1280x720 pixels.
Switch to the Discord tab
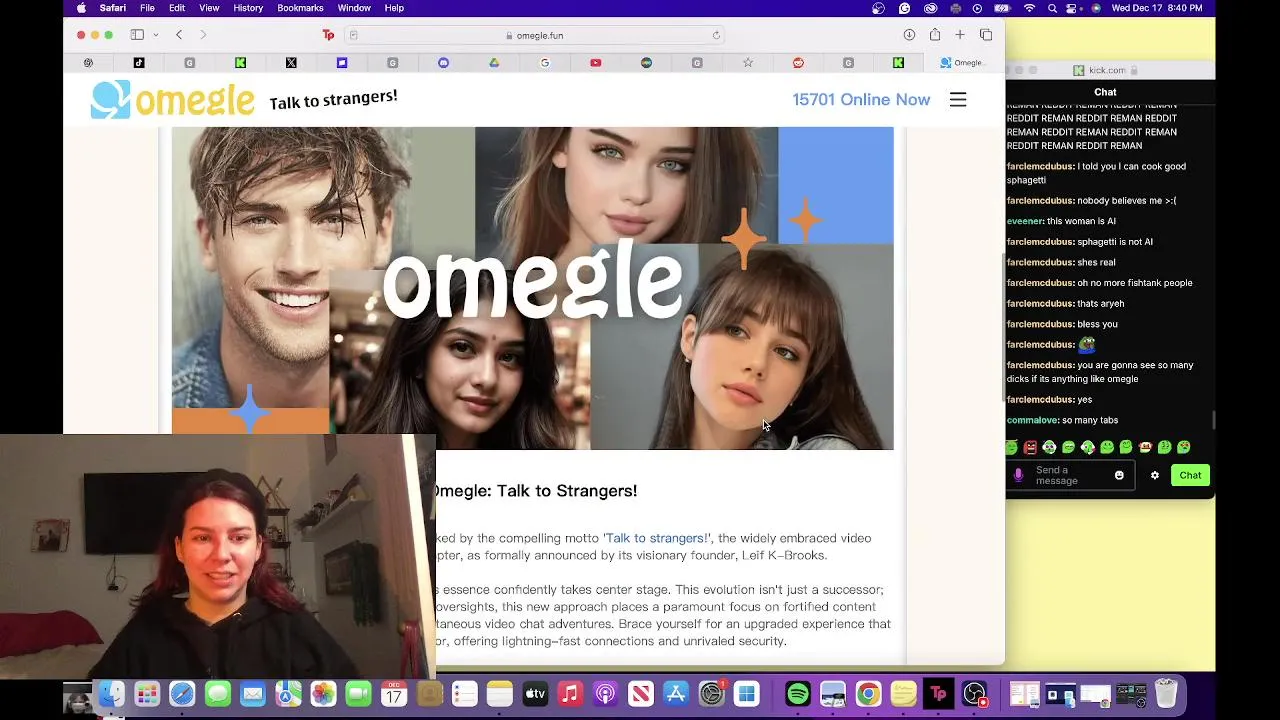point(443,63)
